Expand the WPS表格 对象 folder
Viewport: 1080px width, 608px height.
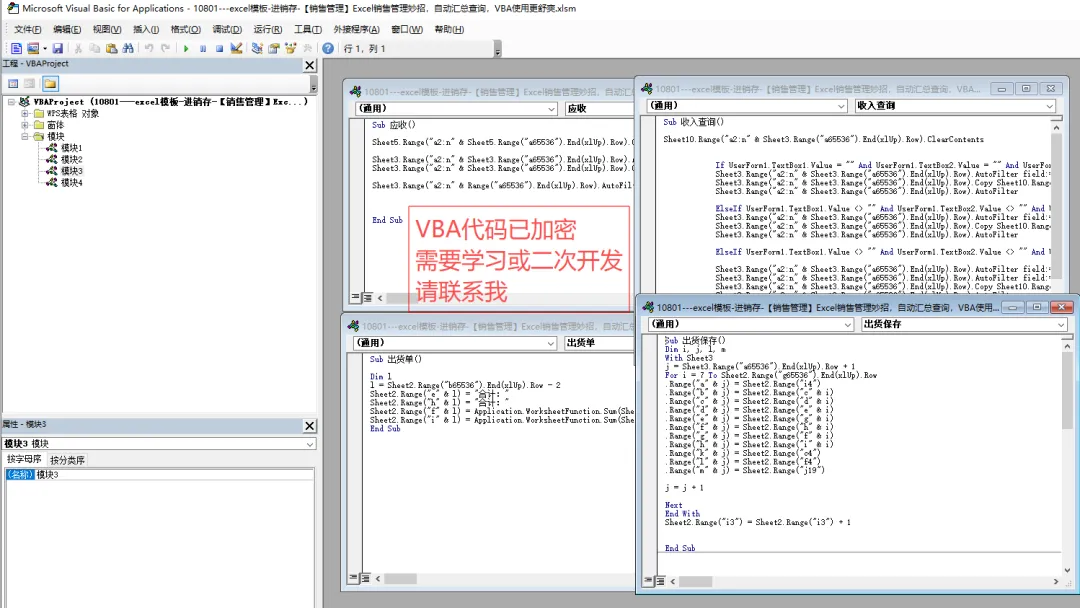[x=25, y=114]
